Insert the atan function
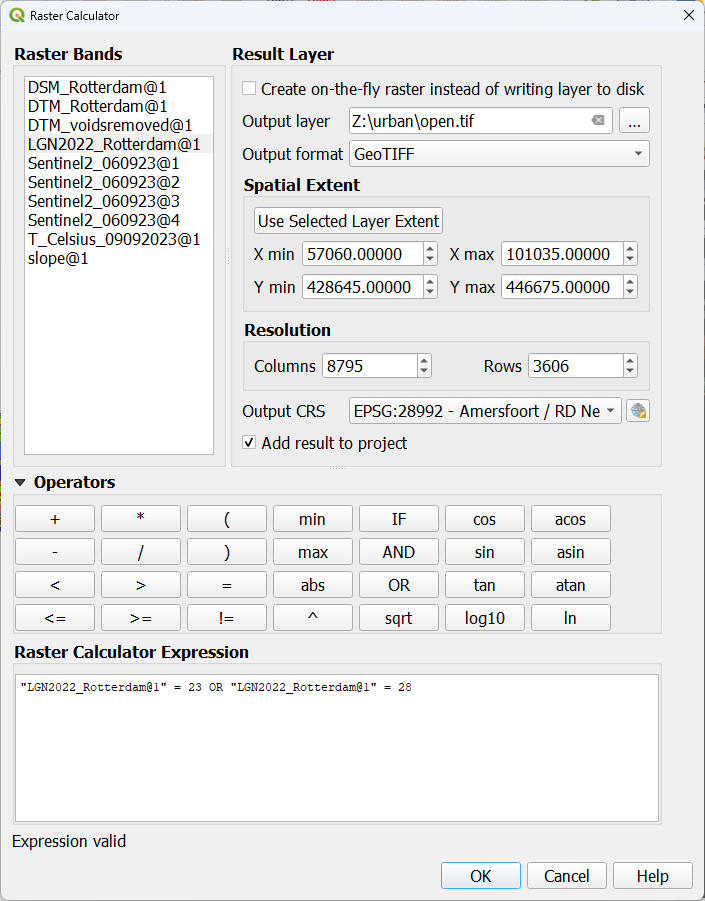Image resolution: width=705 pixels, height=901 pixels. tap(571, 585)
